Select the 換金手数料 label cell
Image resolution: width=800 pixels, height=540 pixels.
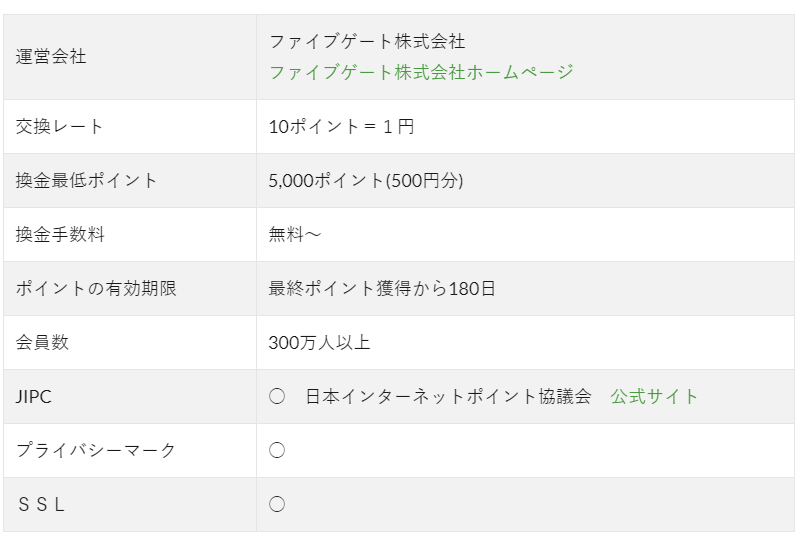tap(60, 234)
